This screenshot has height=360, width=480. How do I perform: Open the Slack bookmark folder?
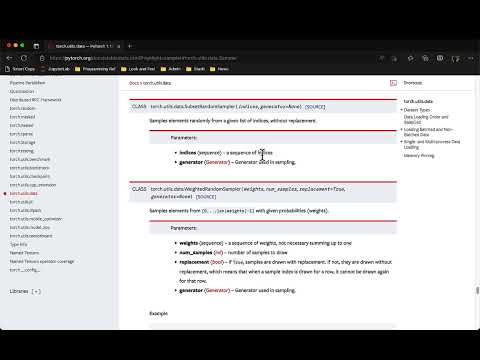point(196,69)
